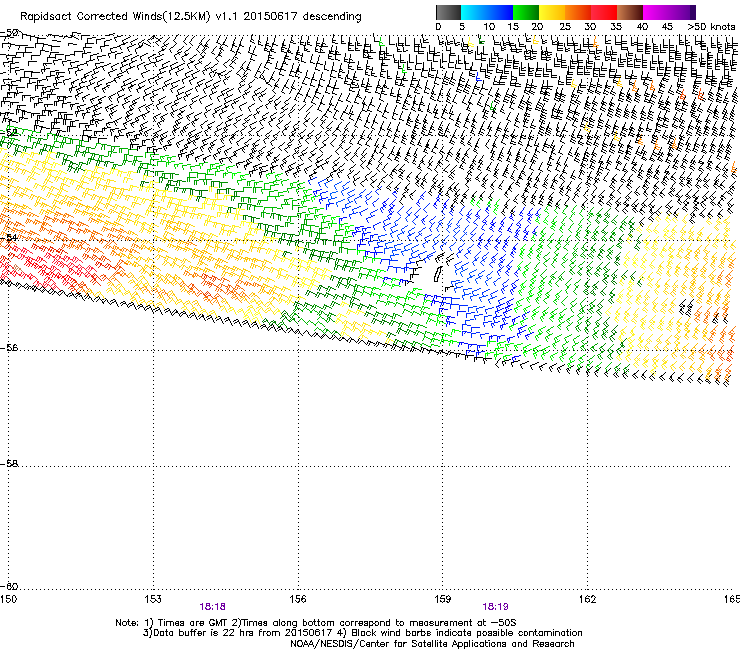740x650 pixels.
Task: Click the longitude label 150
Action: pyautogui.click(x=8, y=599)
